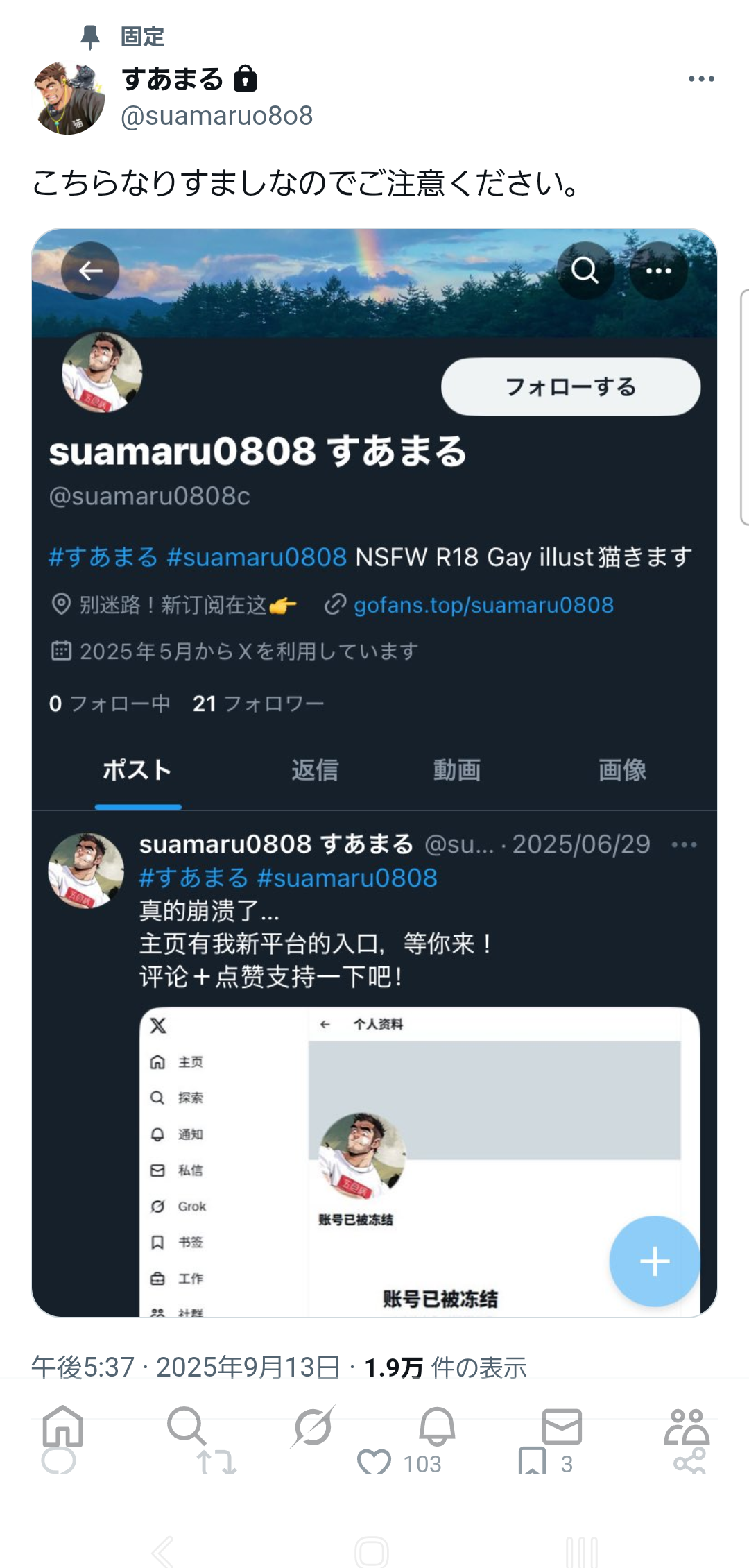Open the Communities icon in the bottom bar
The image size is (749, 1568).
point(687,1426)
